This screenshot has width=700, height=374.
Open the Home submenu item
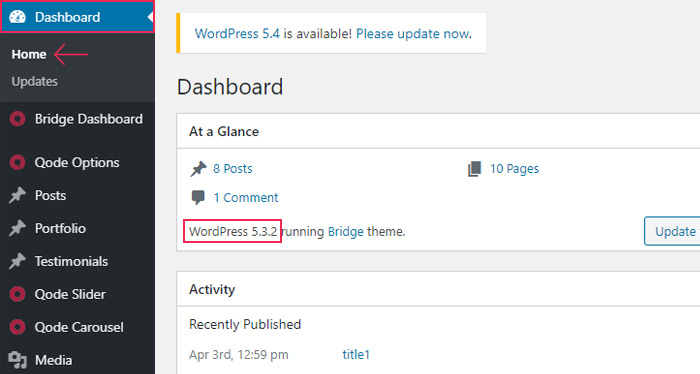[29, 54]
